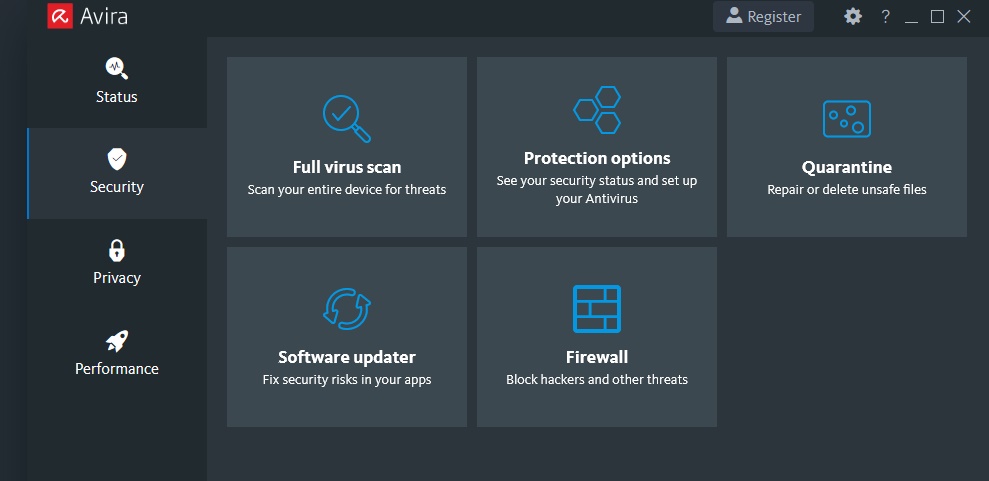The width and height of the screenshot is (989, 481).
Task: Switch to the Status tab label
Action: coord(117,96)
